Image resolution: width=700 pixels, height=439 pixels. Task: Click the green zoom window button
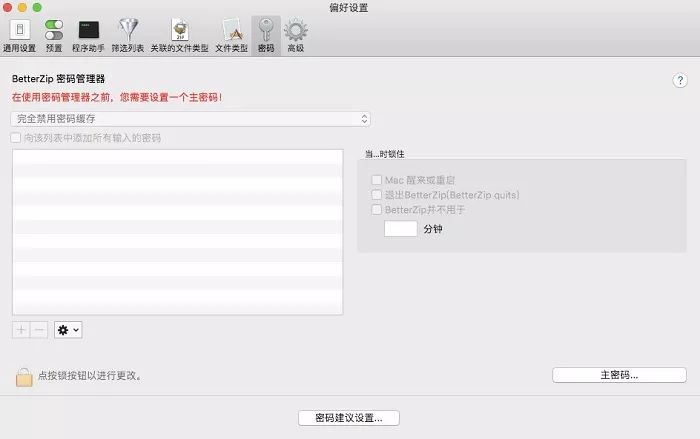tap(38, 7)
